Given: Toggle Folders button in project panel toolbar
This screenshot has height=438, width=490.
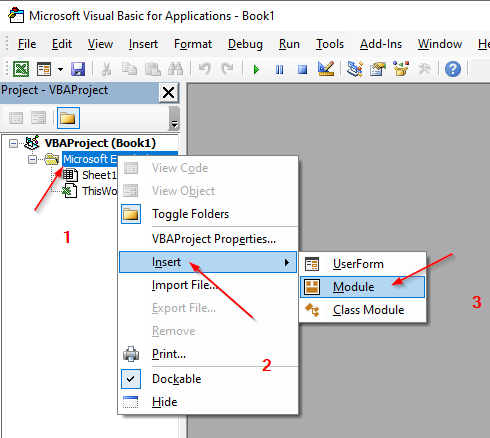Looking at the screenshot, I should click(x=68, y=118).
